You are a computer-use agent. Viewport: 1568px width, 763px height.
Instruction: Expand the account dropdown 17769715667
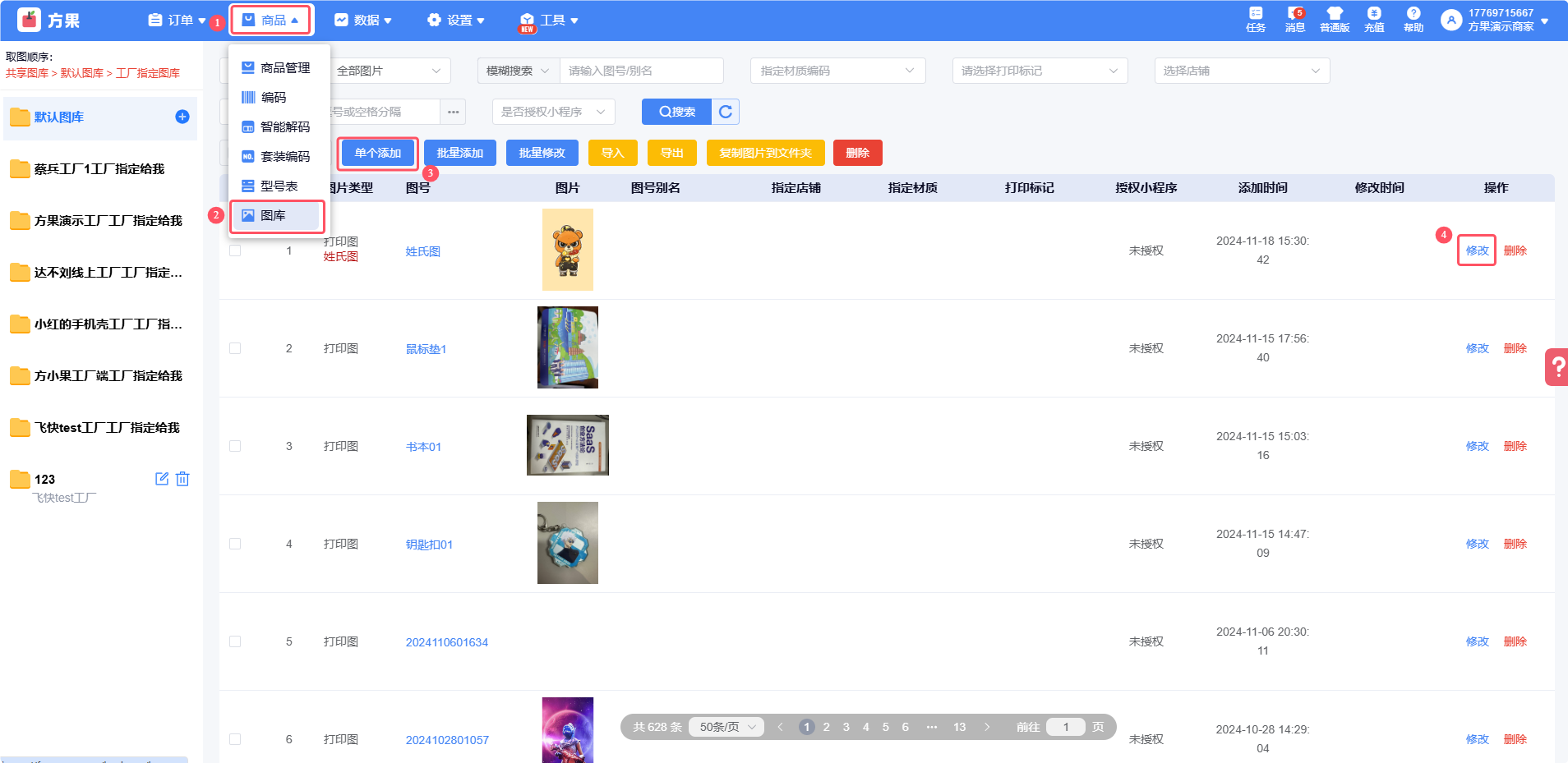pyautogui.click(x=1545, y=21)
